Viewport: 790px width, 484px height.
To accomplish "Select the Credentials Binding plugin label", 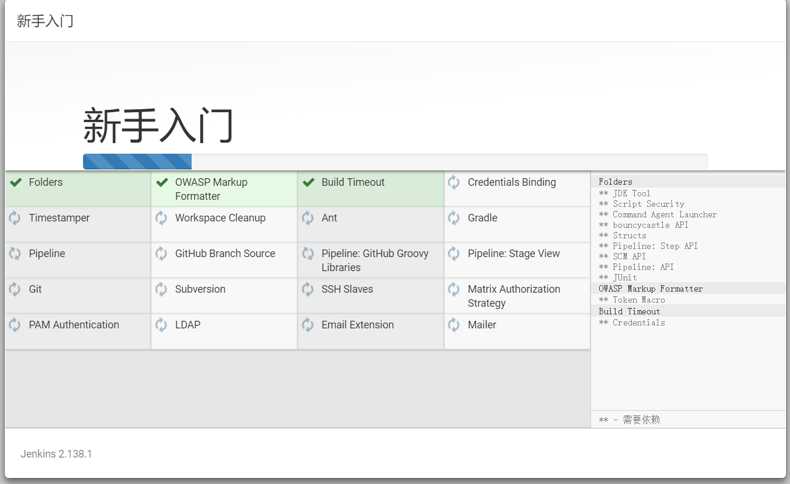I will pos(512,182).
